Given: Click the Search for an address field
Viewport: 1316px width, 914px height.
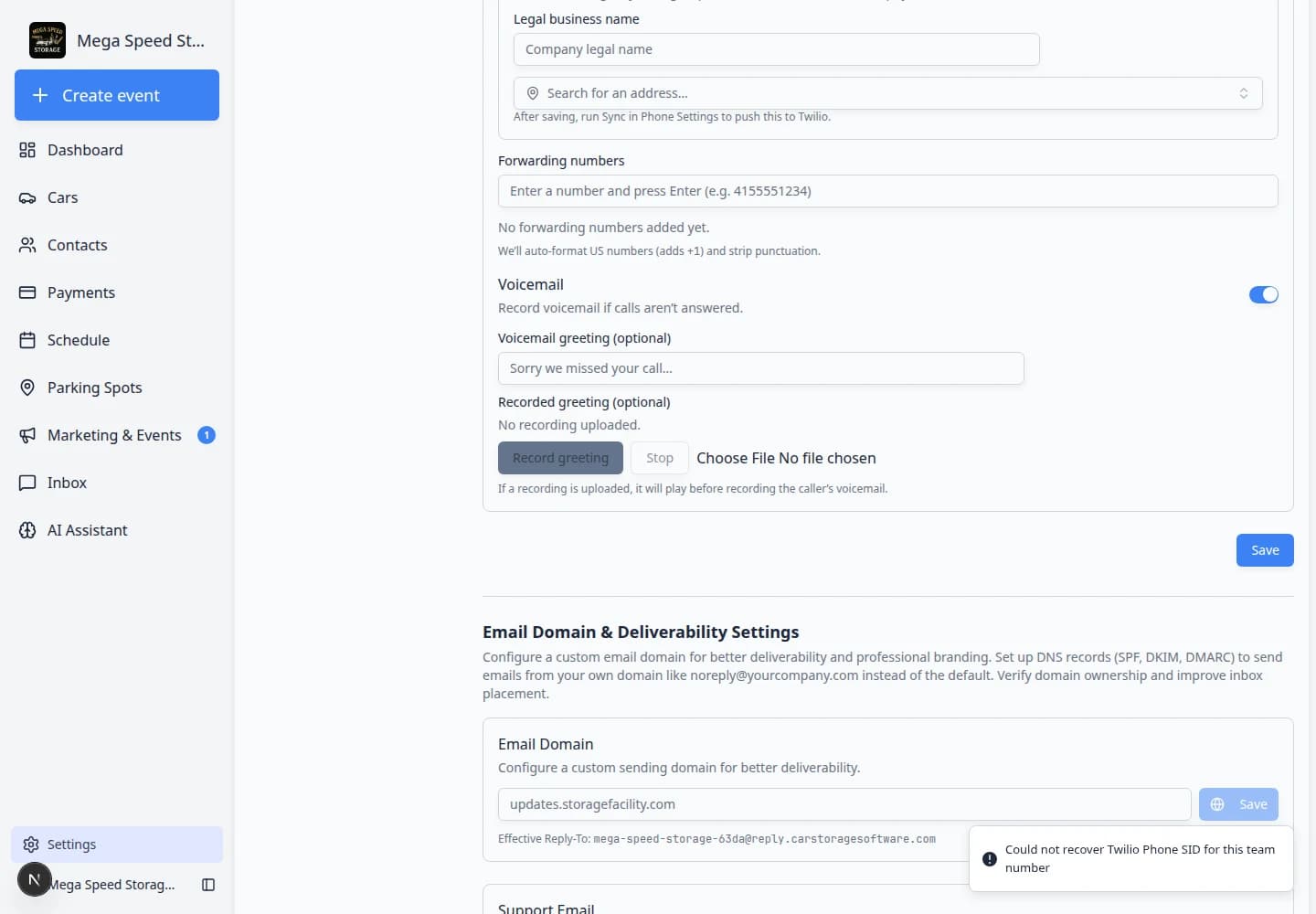Looking at the screenshot, I should point(888,93).
